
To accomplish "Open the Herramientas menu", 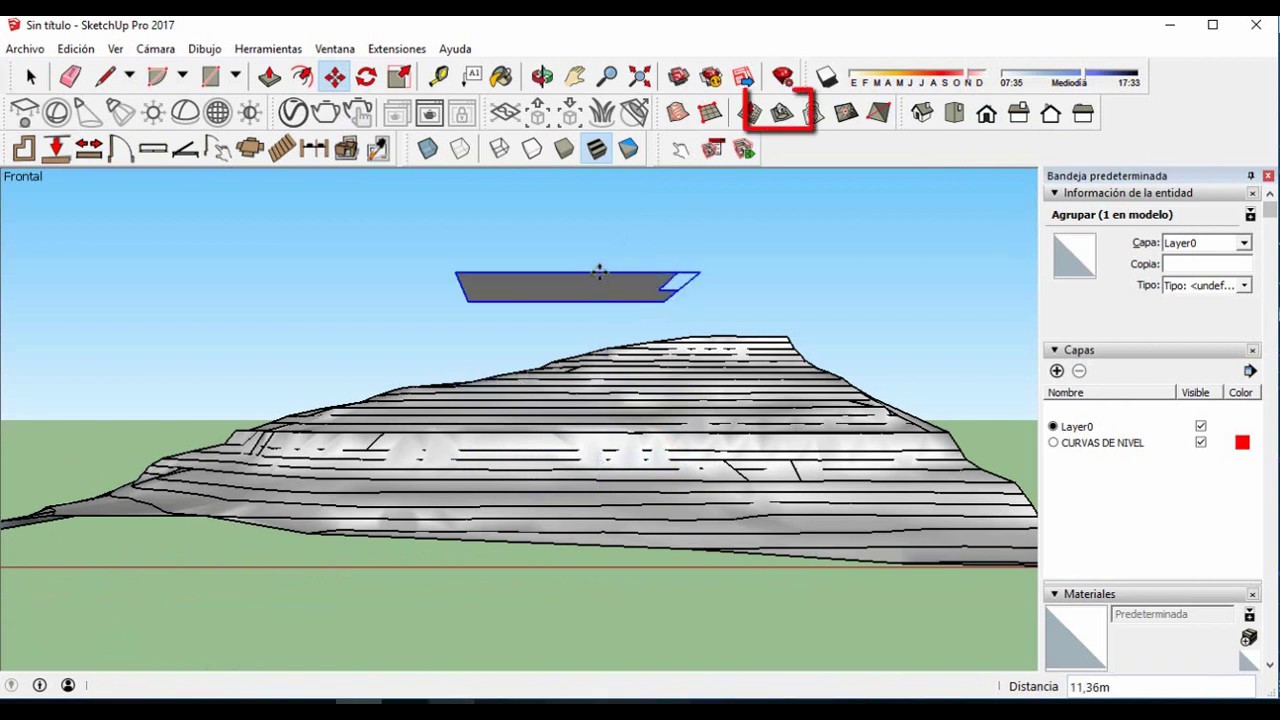I will click(x=268, y=49).
